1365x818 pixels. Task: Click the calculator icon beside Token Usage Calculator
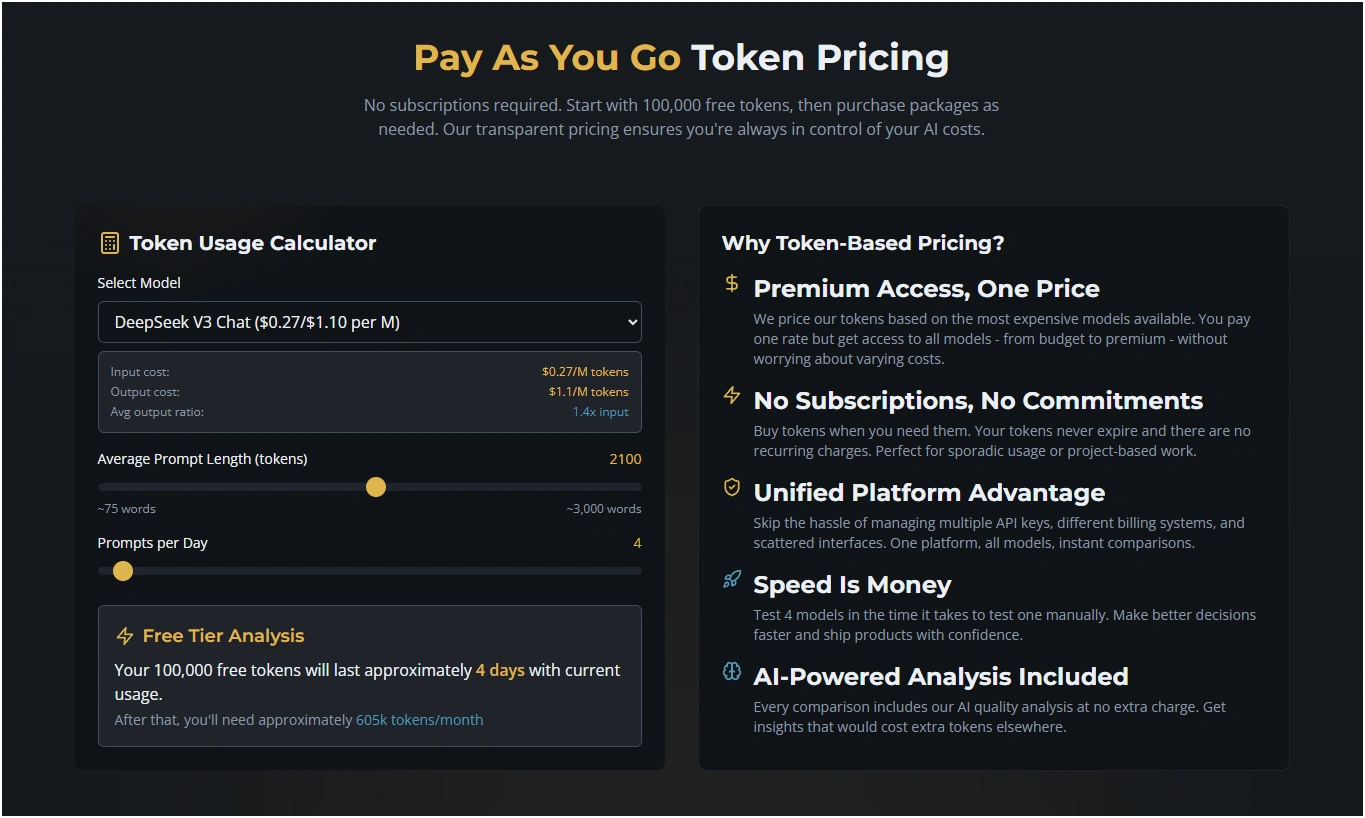[110, 243]
